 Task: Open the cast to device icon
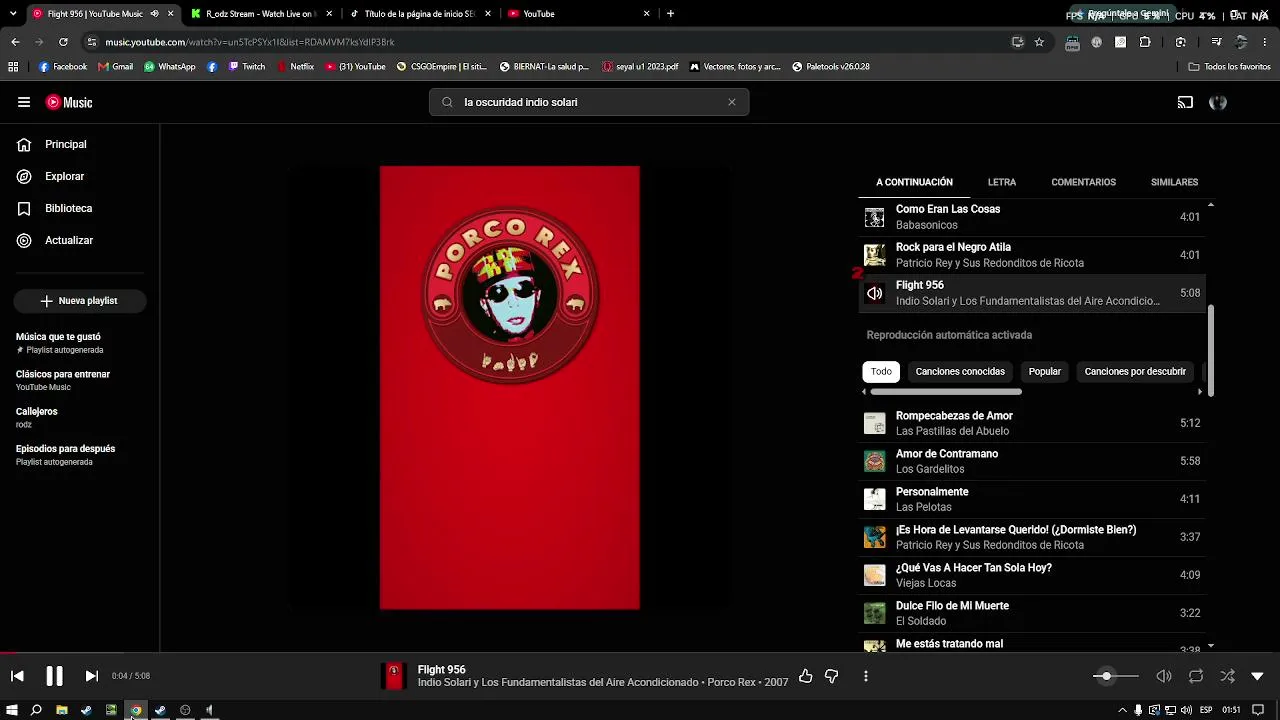point(1185,102)
